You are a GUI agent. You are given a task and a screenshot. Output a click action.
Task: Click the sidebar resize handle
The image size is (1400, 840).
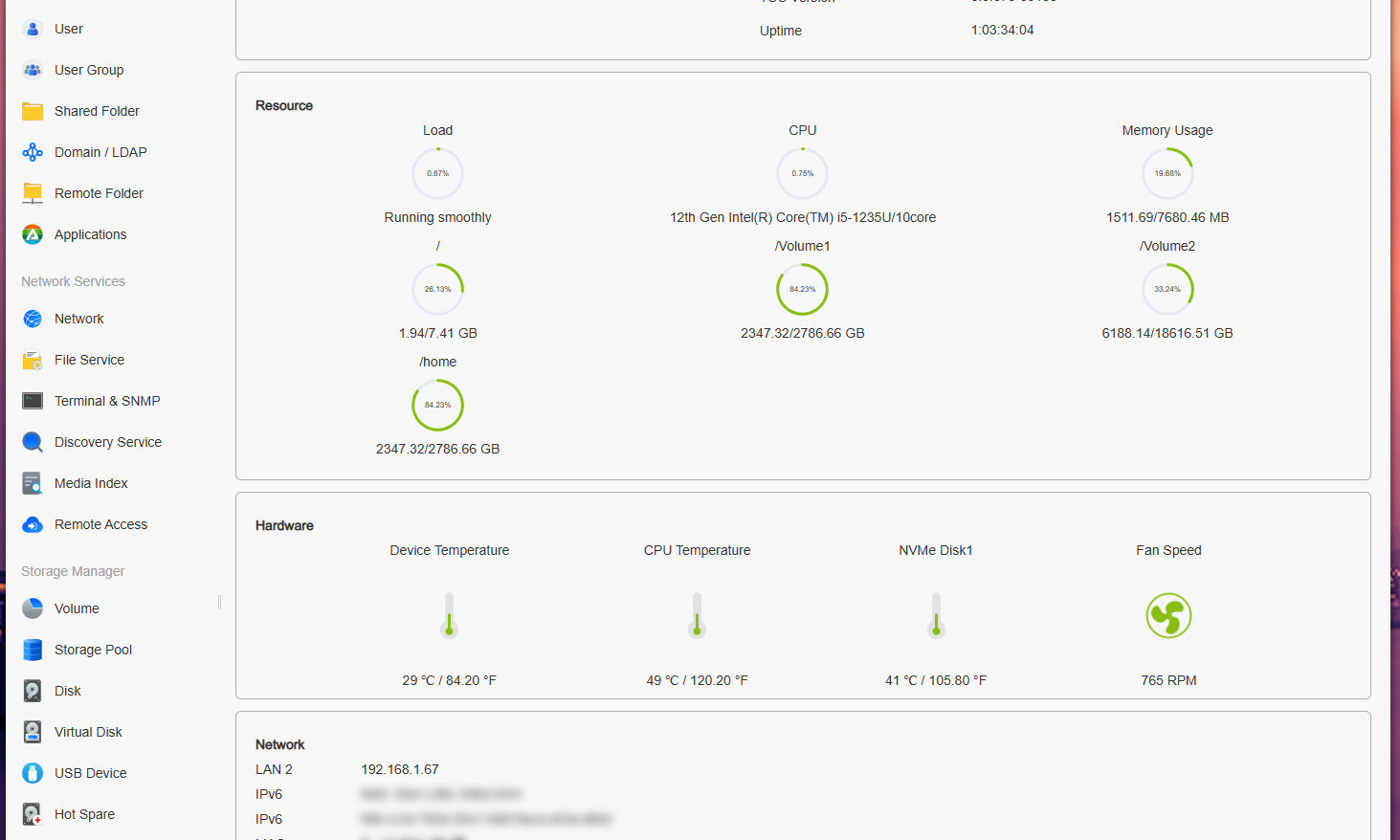(219, 602)
